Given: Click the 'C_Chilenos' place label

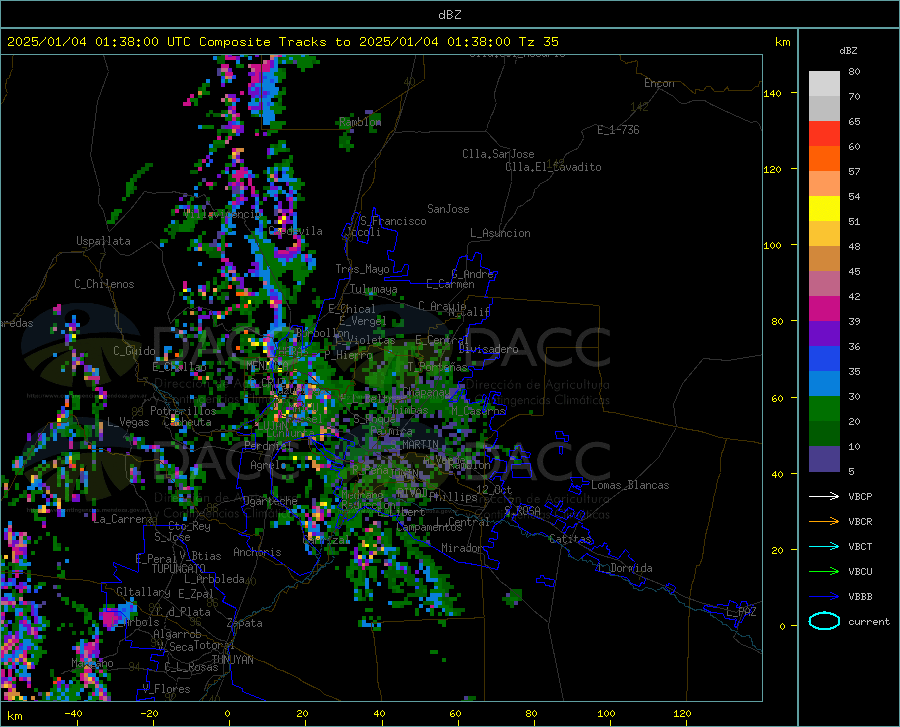Looking at the screenshot, I should coord(104,284).
